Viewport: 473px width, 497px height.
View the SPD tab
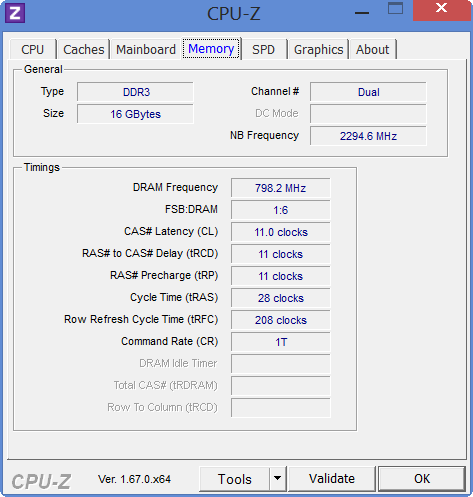[x=263, y=50]
